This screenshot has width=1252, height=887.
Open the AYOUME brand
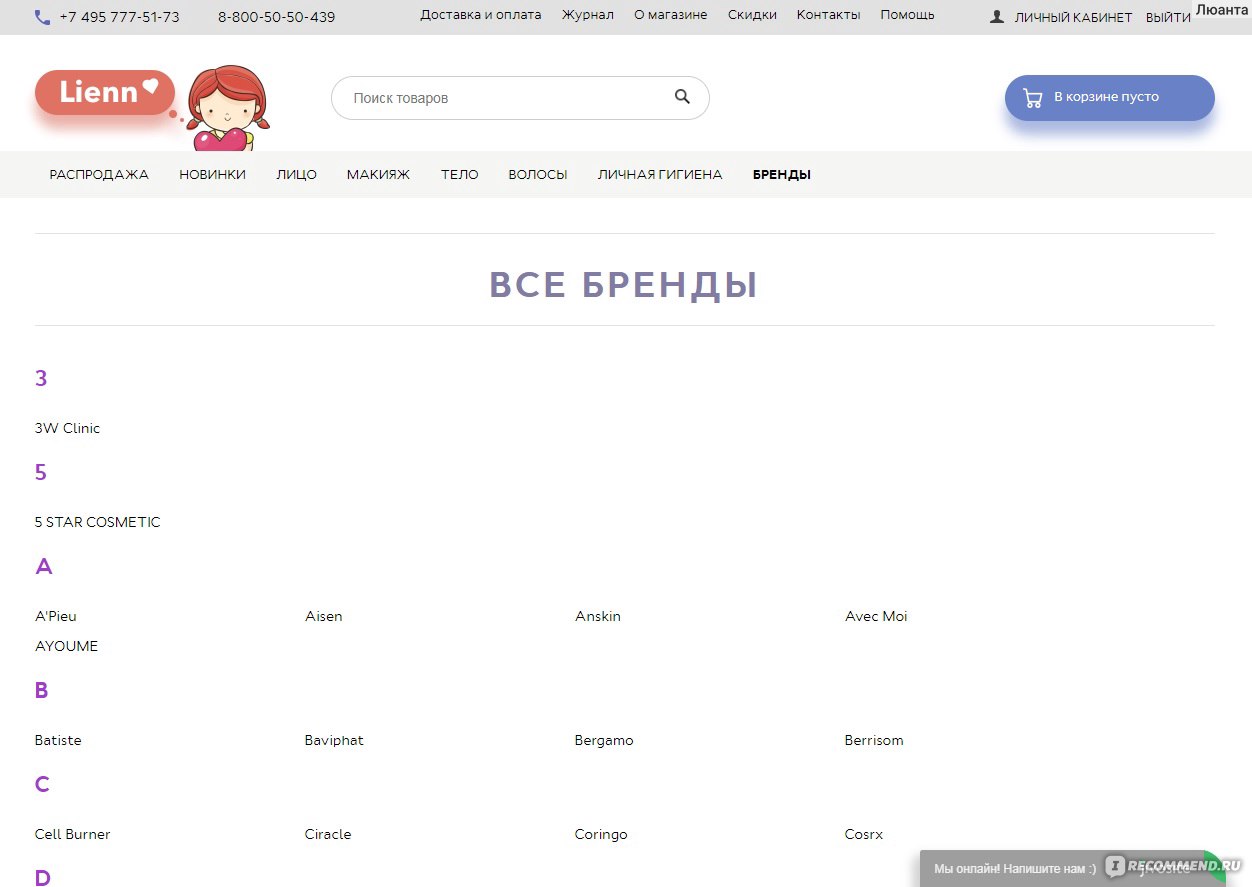coord(67,646)
